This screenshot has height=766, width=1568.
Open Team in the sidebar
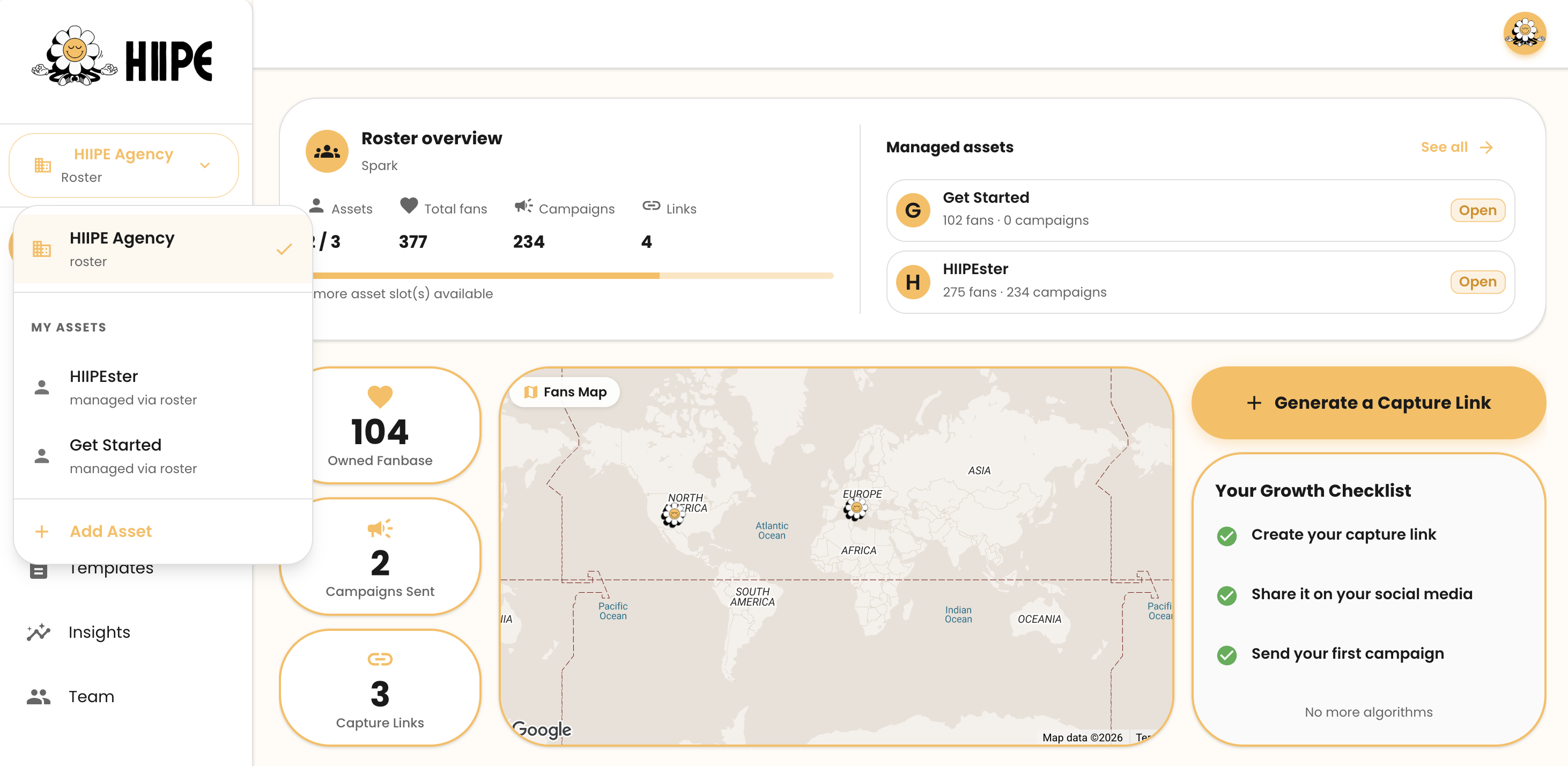click(91, 697)
